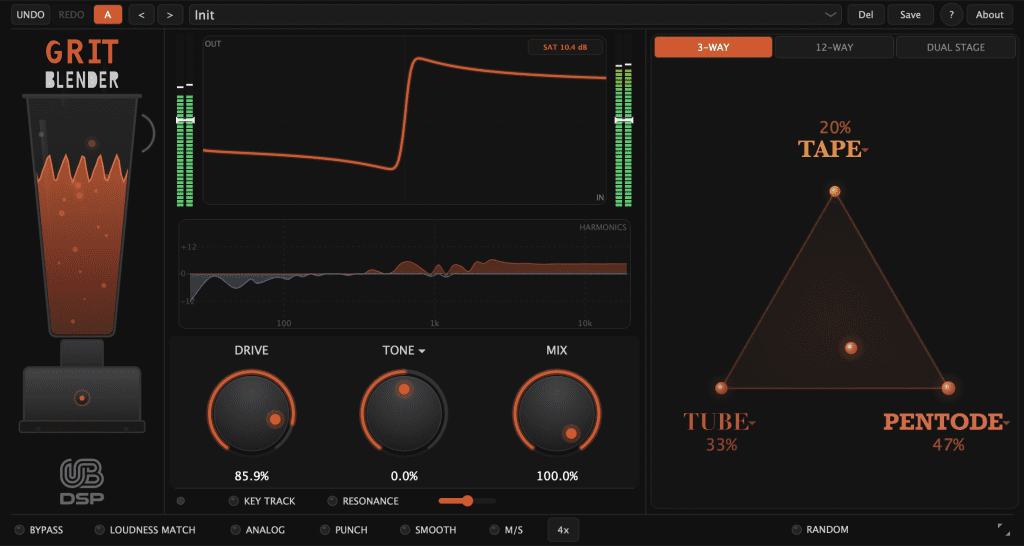Screen dimensions: 1024x546
Task: Click the resize corner handle icon
Action: tap(1003, 528)
